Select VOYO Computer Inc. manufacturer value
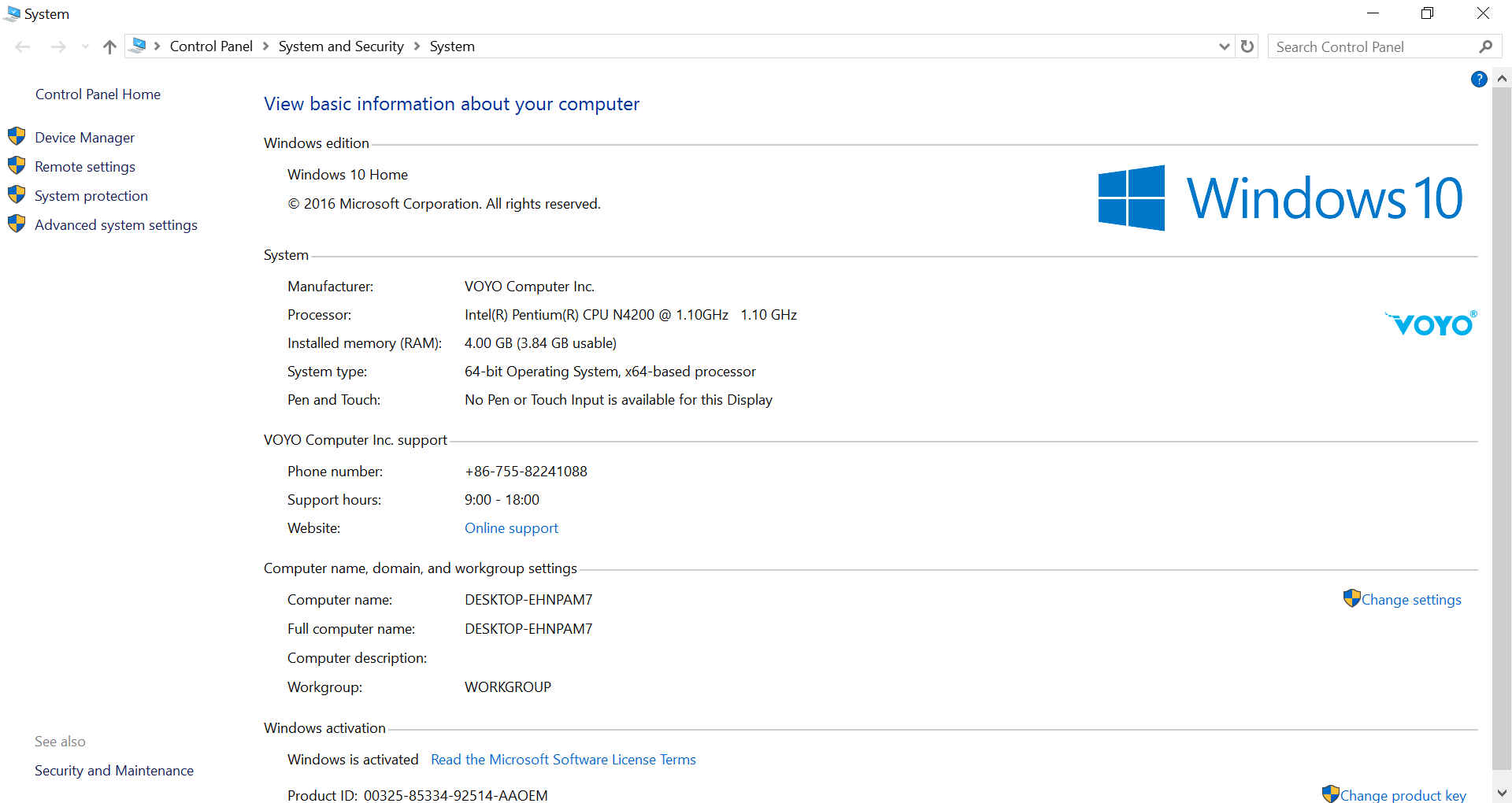This screenshot has width=1512, height=803. 529,287
